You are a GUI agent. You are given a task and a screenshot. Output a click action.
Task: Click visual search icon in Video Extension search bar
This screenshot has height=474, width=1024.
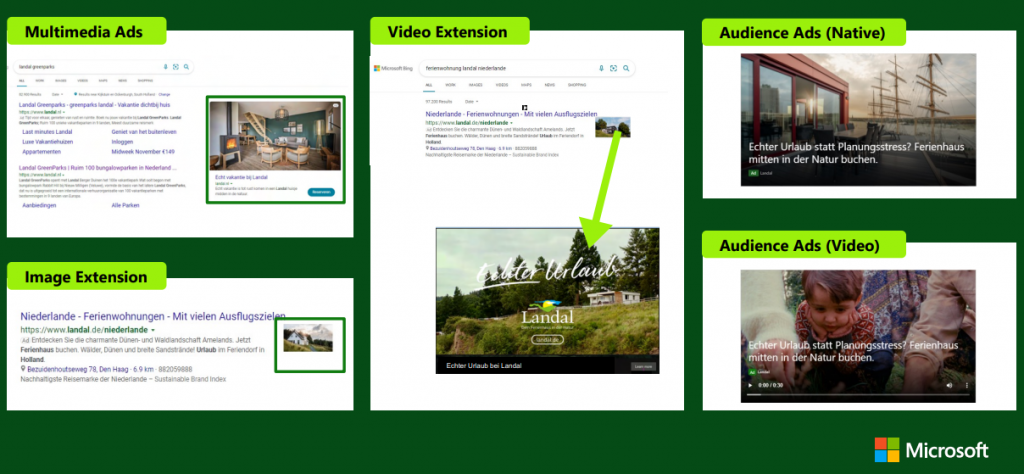point(613,68)
